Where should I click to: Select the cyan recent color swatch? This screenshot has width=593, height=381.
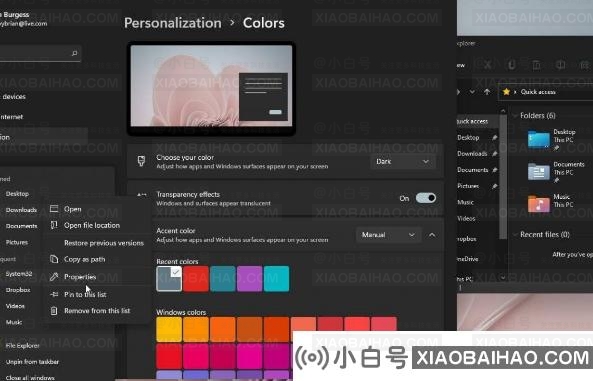276,279
